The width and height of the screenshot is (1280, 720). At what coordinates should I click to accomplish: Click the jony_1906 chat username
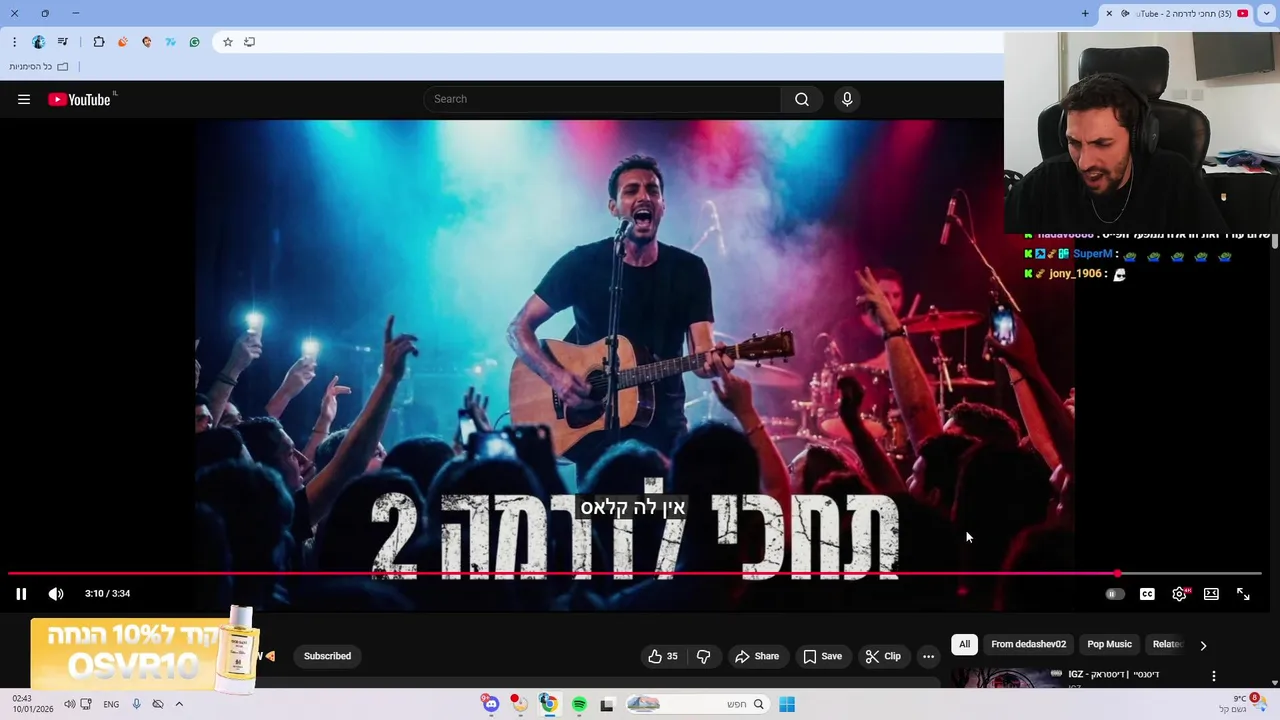(1075, 274)
